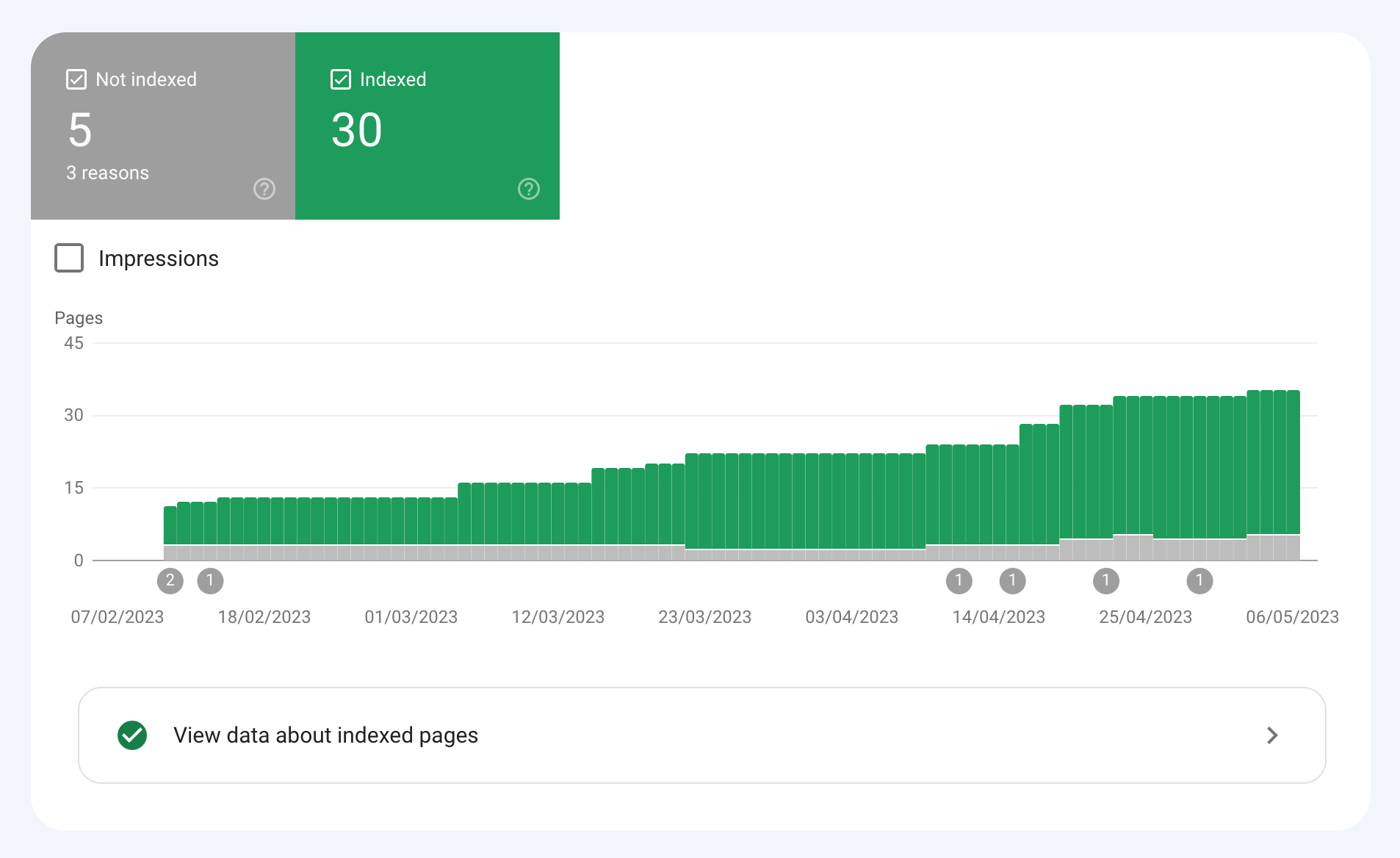Viewport: 1400px width, 858px height.
Task: Click the Not indexed count 5
Action: pos(80,130)
